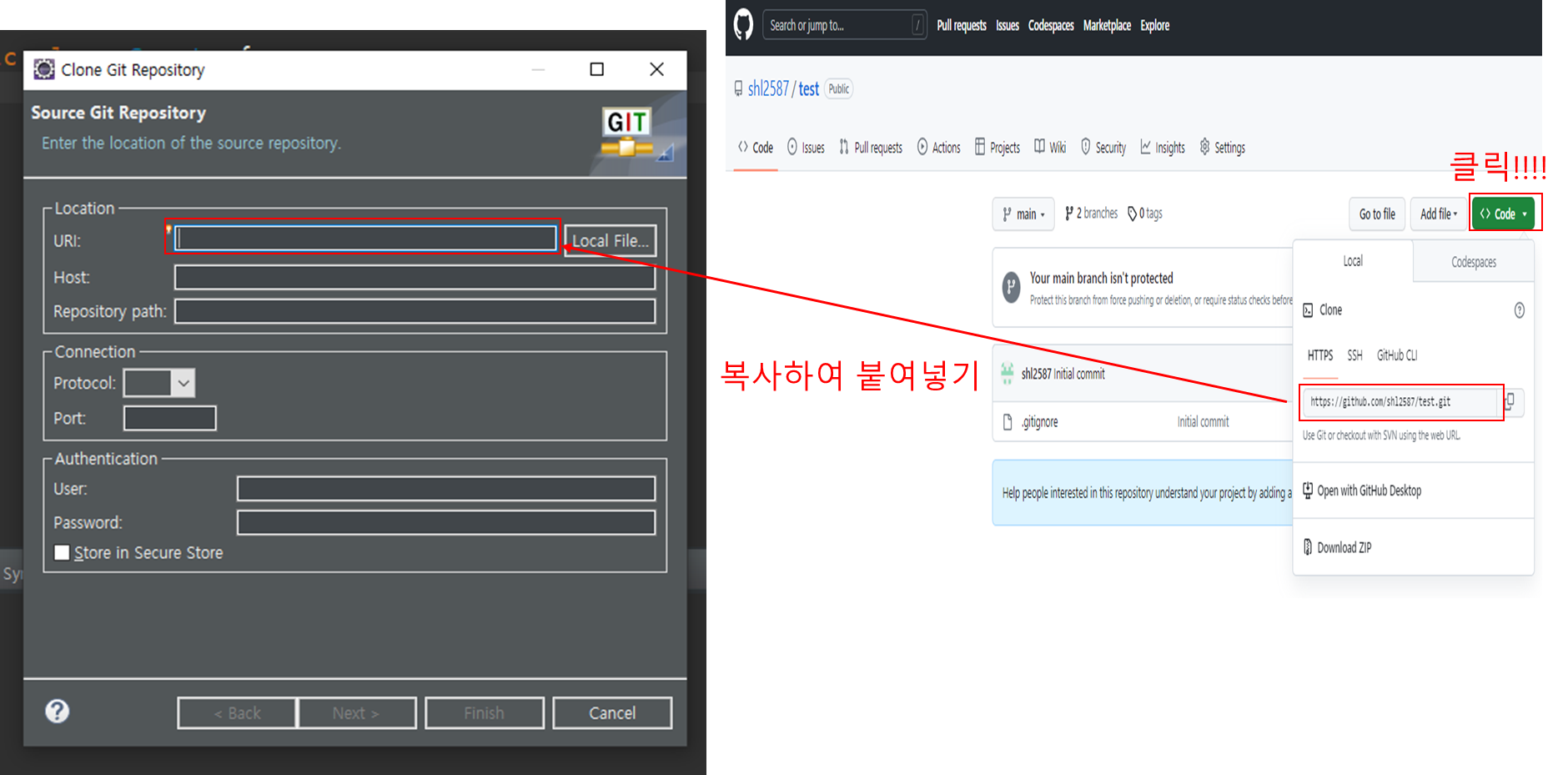Open the Clone help question mark icon
1568x775 pixels.
coord(1520,310)
